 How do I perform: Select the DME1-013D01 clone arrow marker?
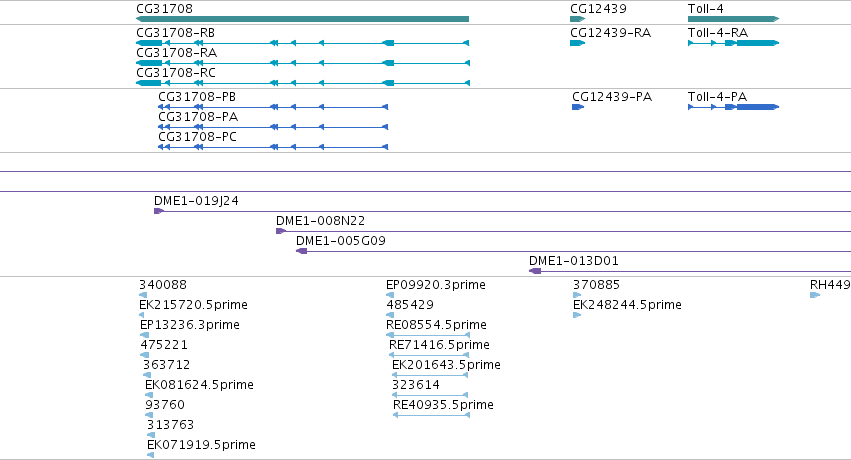pos(535,271)
